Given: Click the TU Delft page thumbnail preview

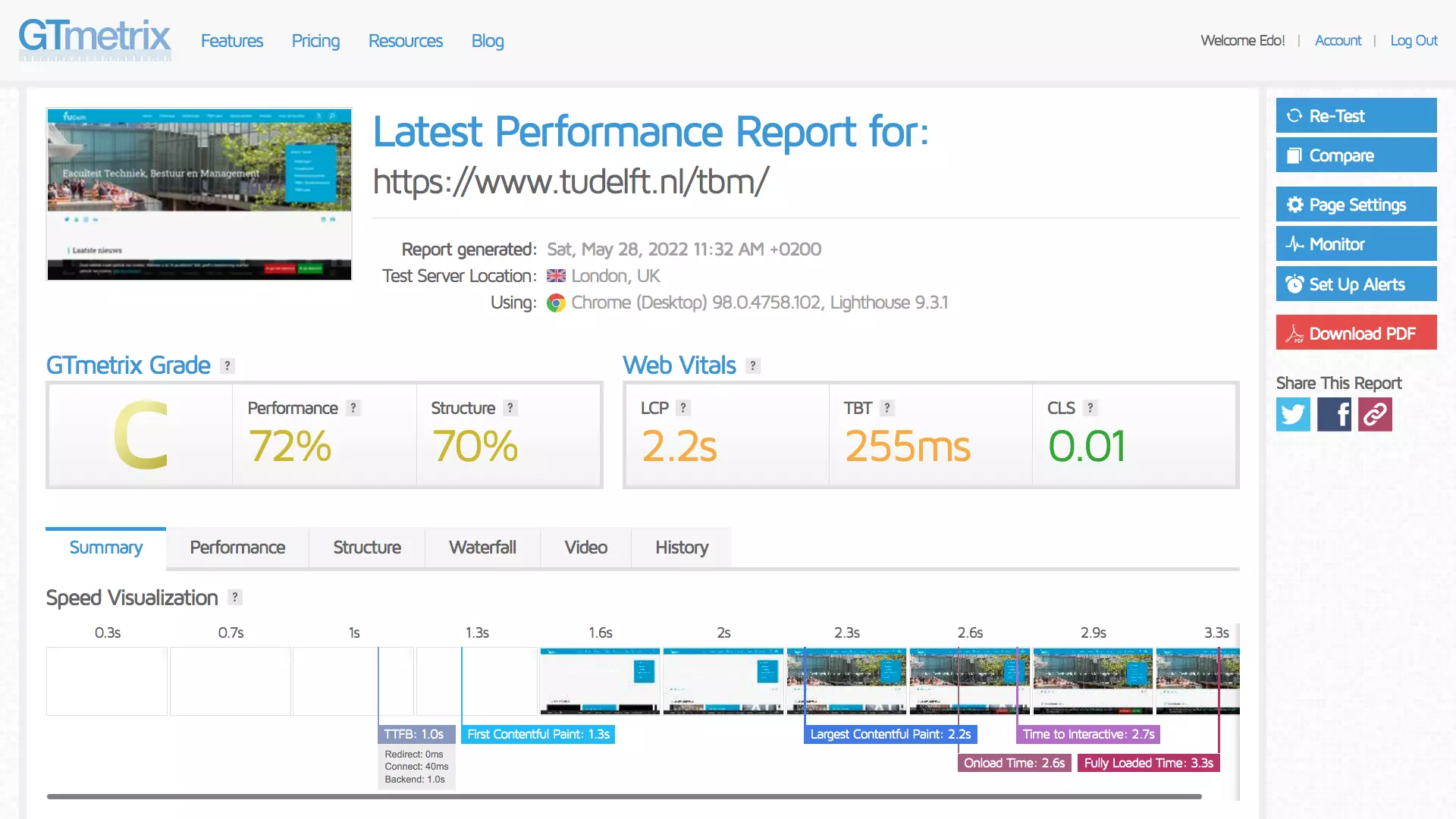Looking at the screenshot, I should [199, 194].
